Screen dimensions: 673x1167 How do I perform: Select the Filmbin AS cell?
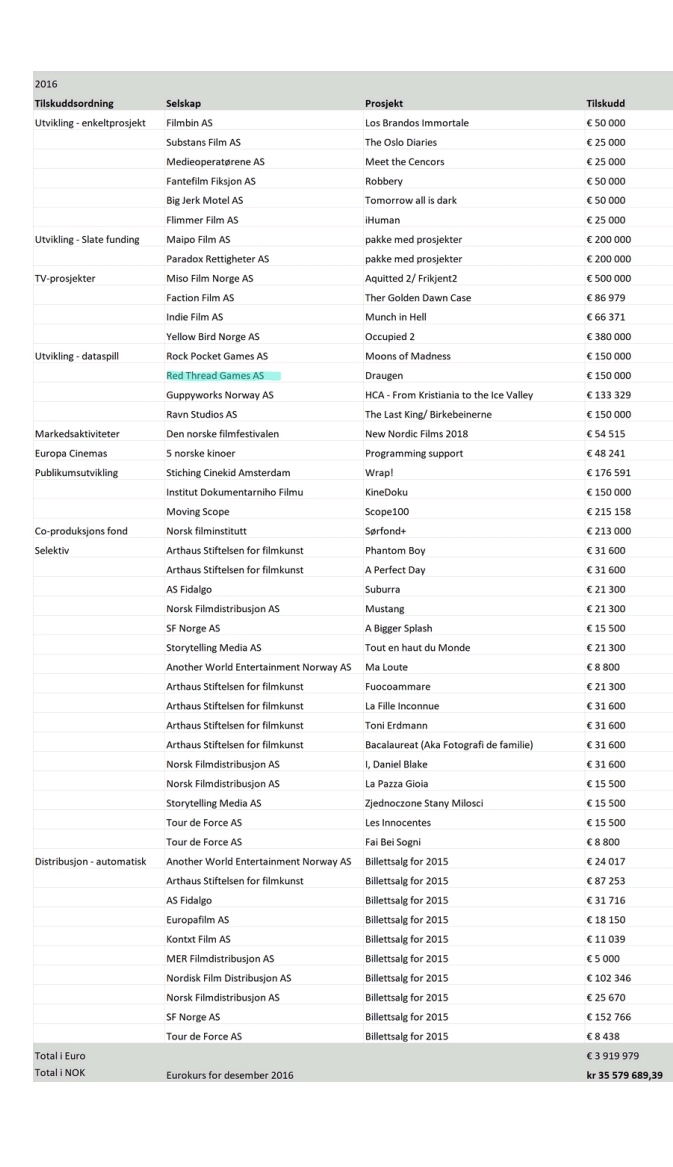coord(189,123)
